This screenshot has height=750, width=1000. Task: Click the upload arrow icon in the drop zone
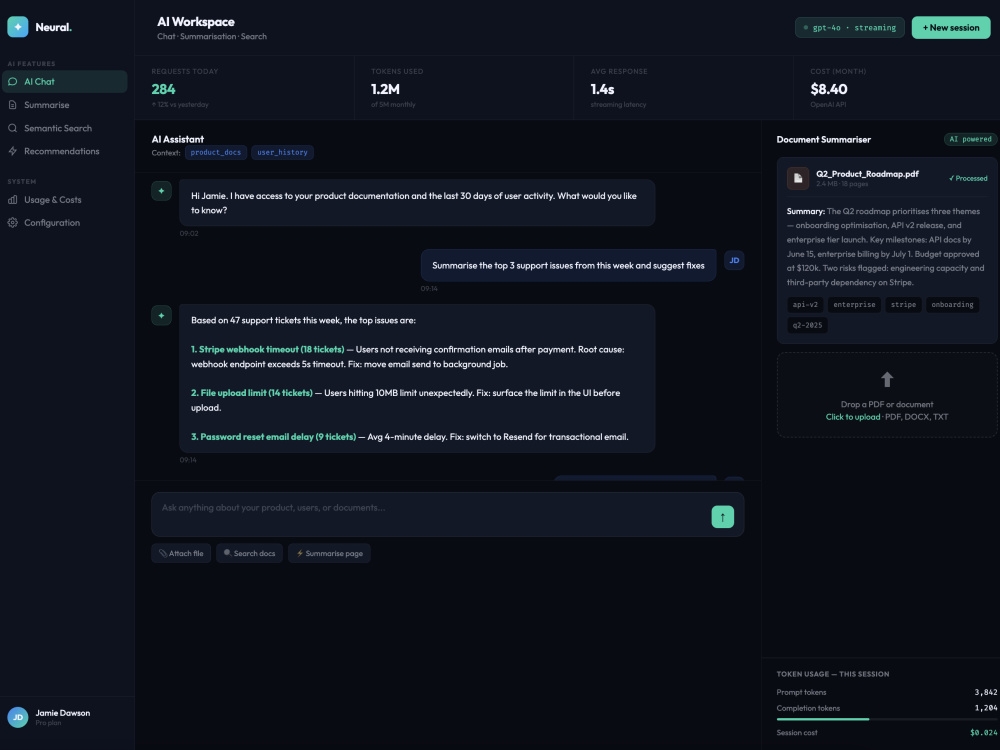coord(886,379)
